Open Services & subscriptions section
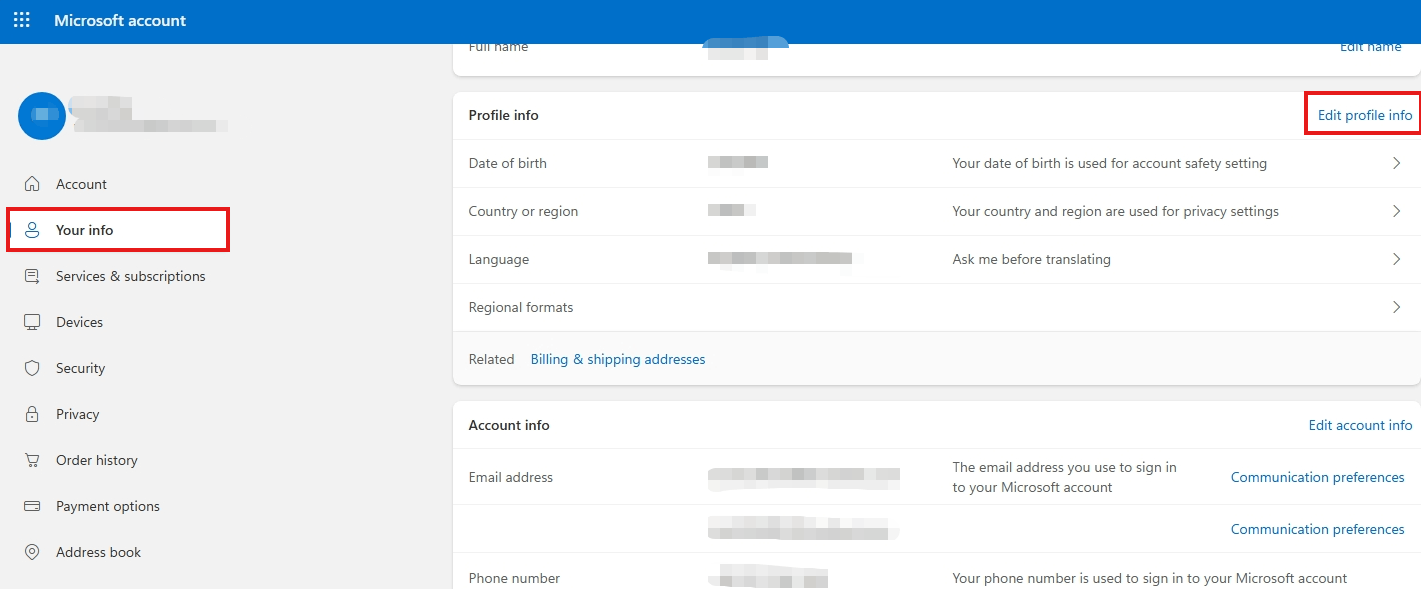This screenshot has width=1421, height=589. [131, 276]
